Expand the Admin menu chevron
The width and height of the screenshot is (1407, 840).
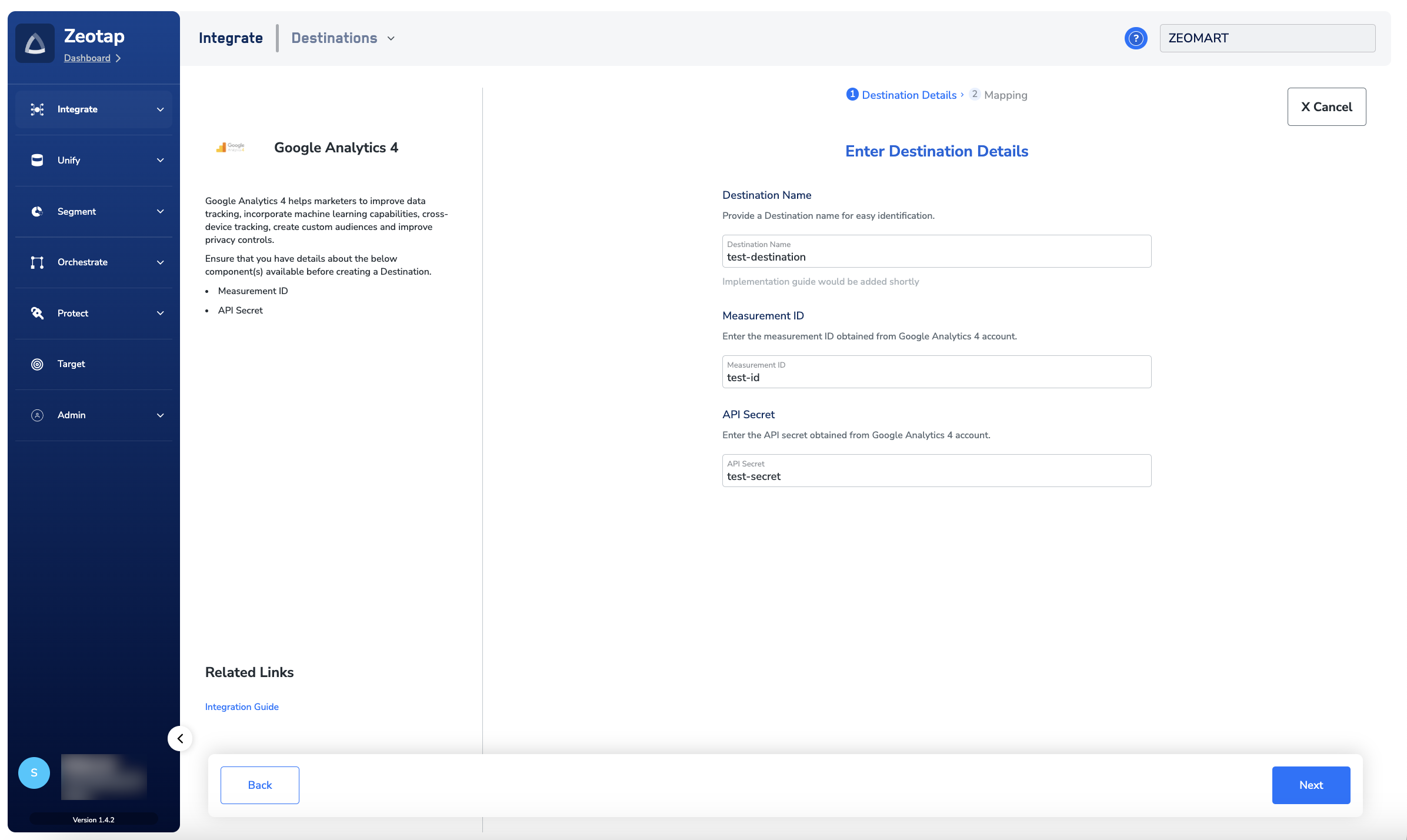pyautogui.click(x=160, y=415)
